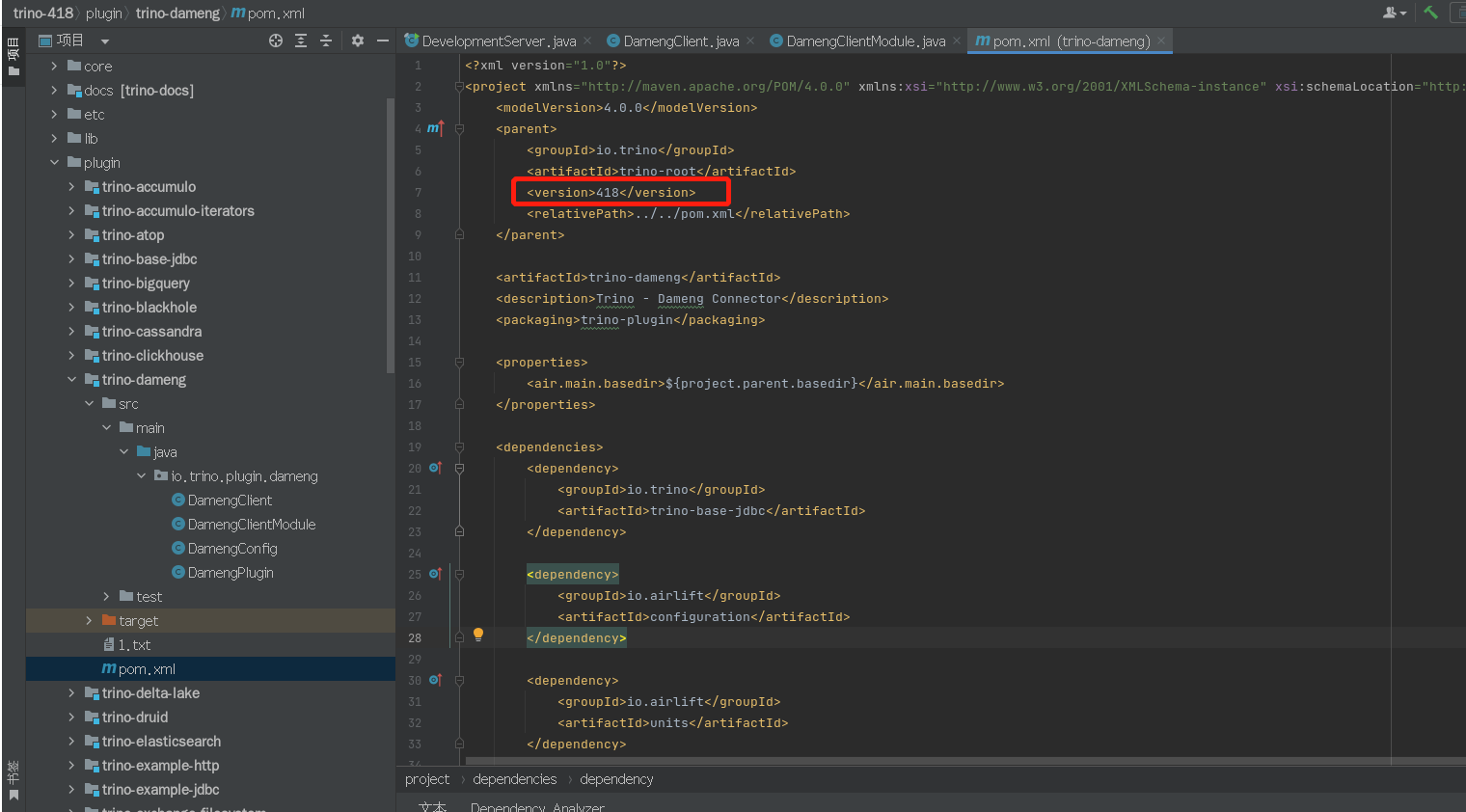This screenshot has height=812, width=1466.
Task: Expand the core folder
Action: (54, 66)
